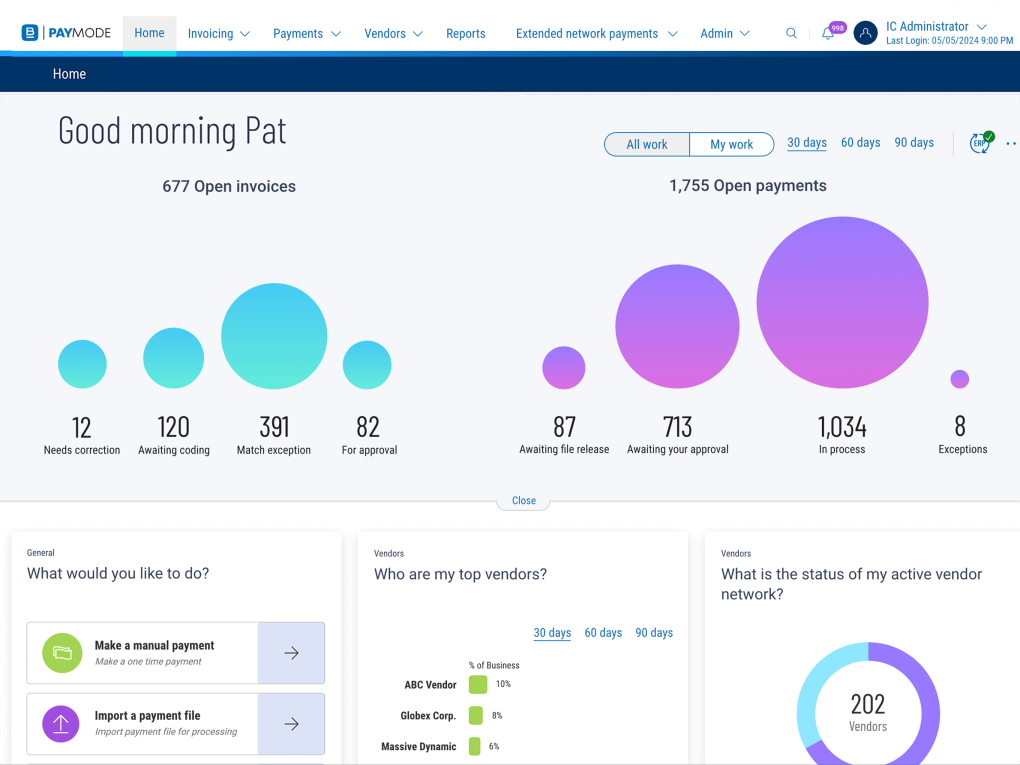Go to the Reports tab

pyautogui.click(x=465, y=33)
